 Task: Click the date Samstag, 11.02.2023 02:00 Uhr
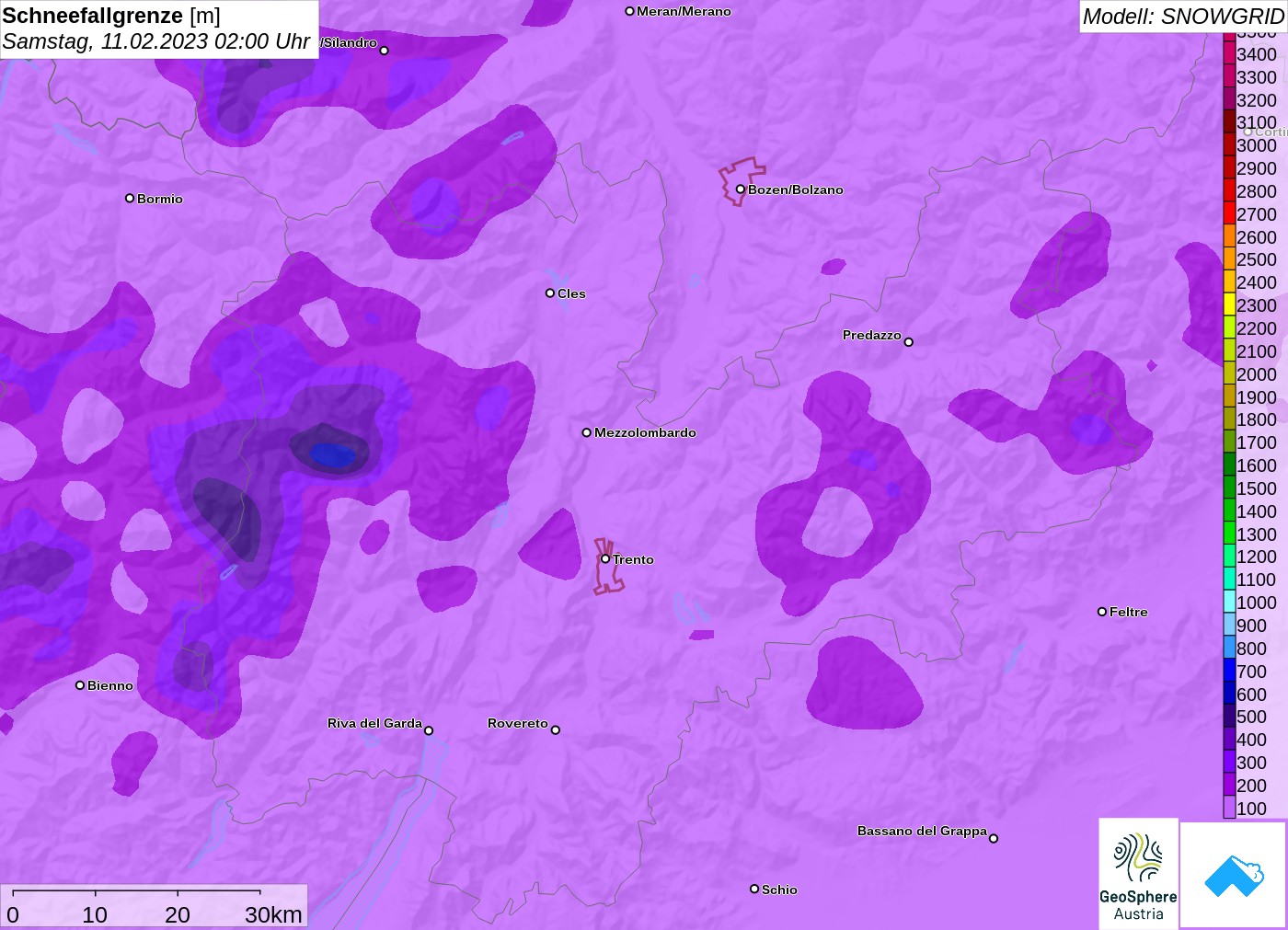click(x=156, y=41)
